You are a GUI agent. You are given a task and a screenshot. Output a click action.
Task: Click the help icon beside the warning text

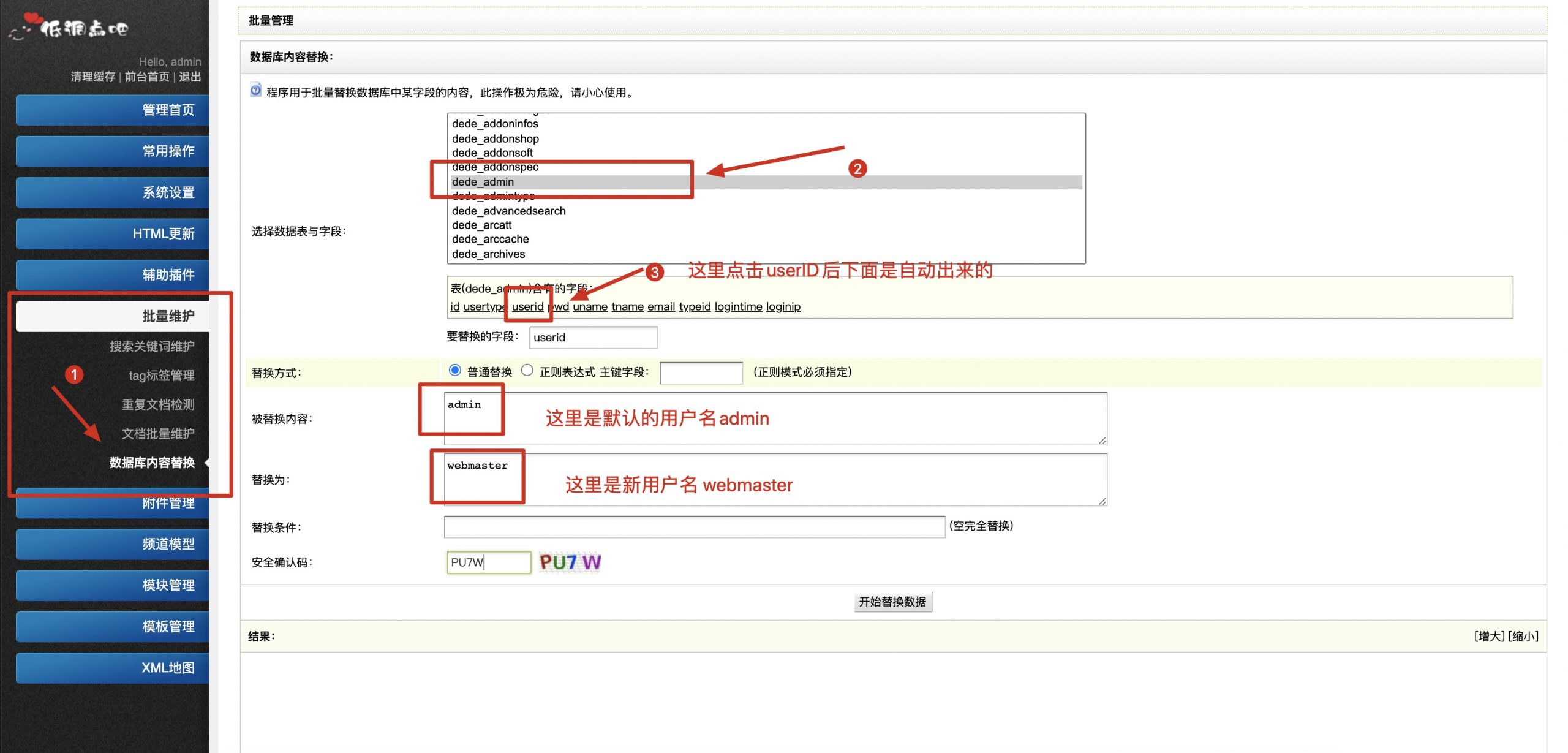click(255, 91)
